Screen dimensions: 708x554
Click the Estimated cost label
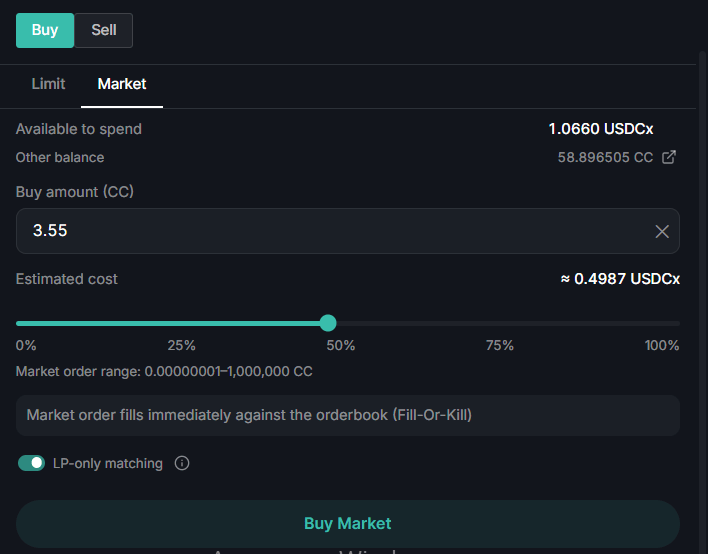coord(66,279)
